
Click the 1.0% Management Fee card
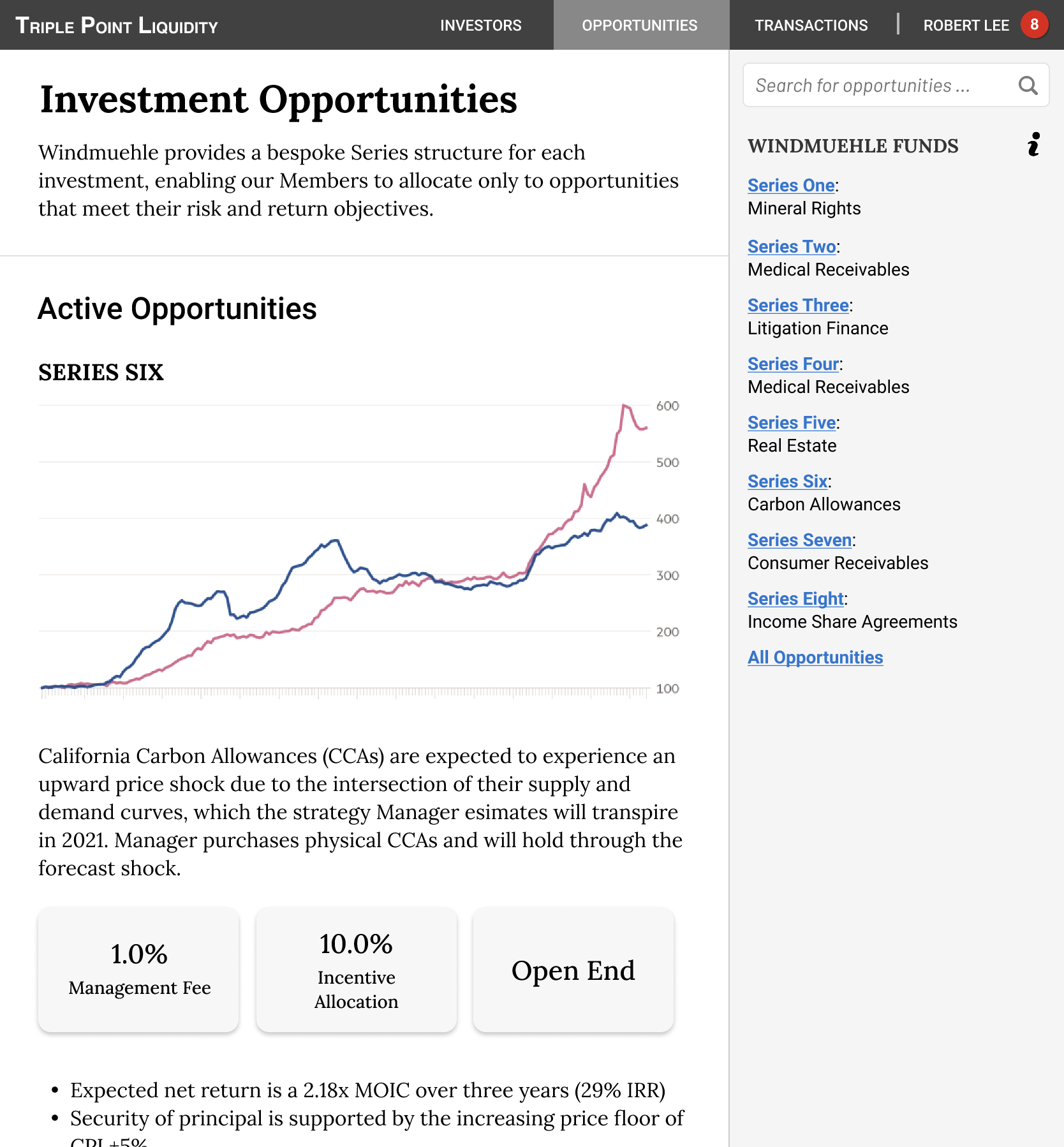[139, 970]
